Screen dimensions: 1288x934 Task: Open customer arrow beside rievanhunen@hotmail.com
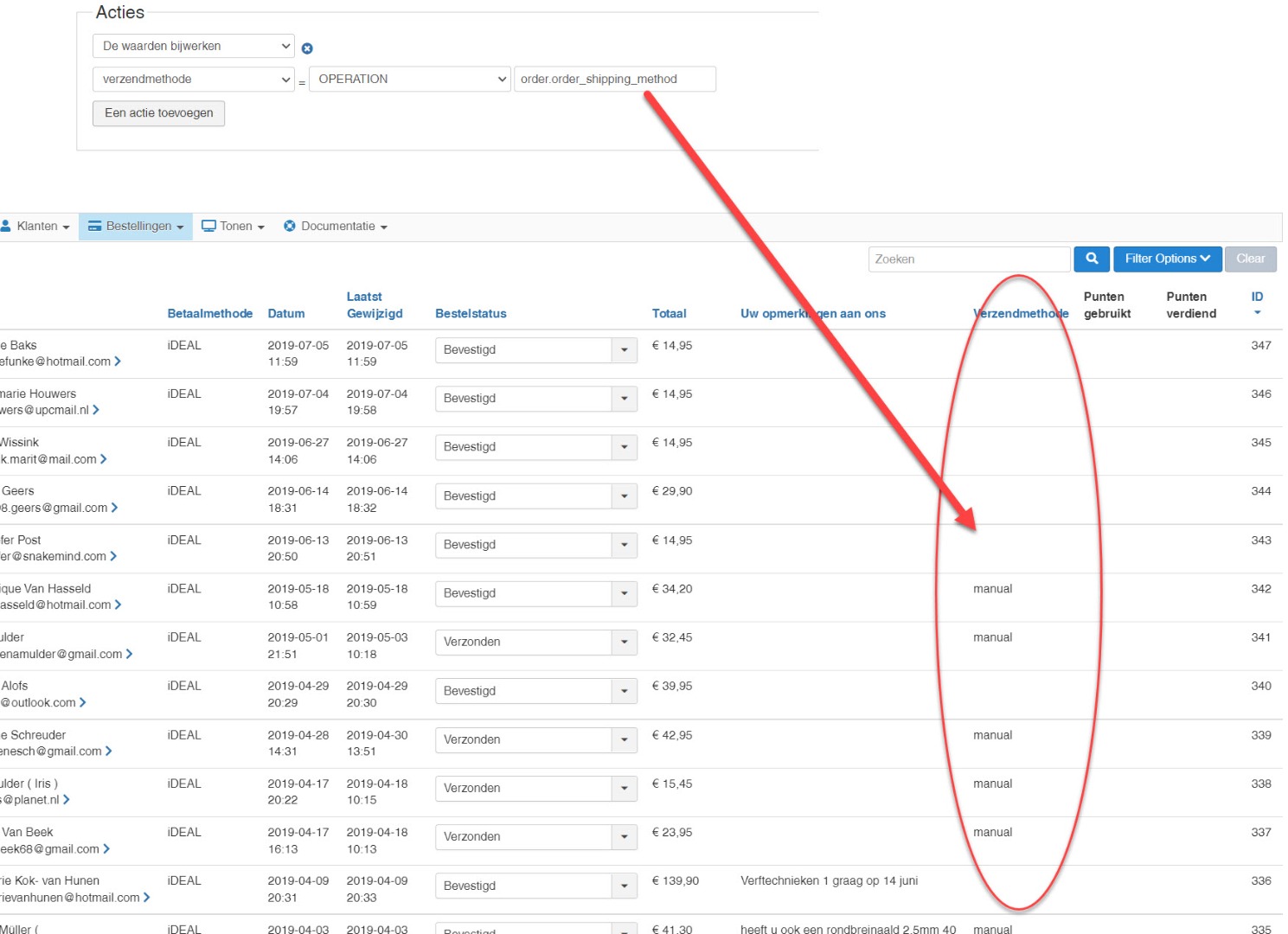tap(146, 897)
